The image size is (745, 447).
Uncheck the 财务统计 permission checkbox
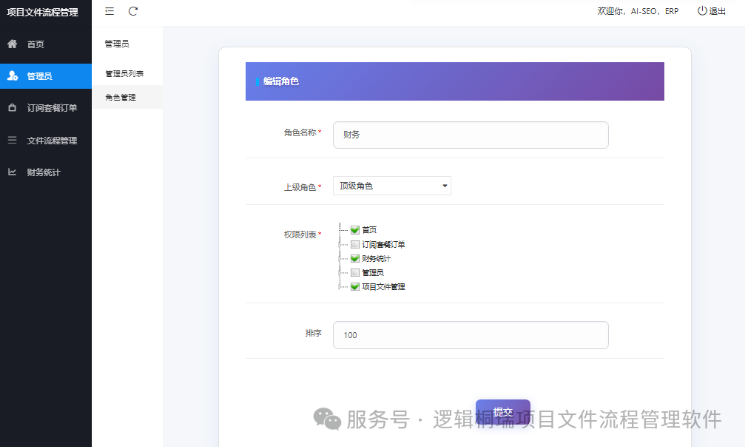[355, 258]
